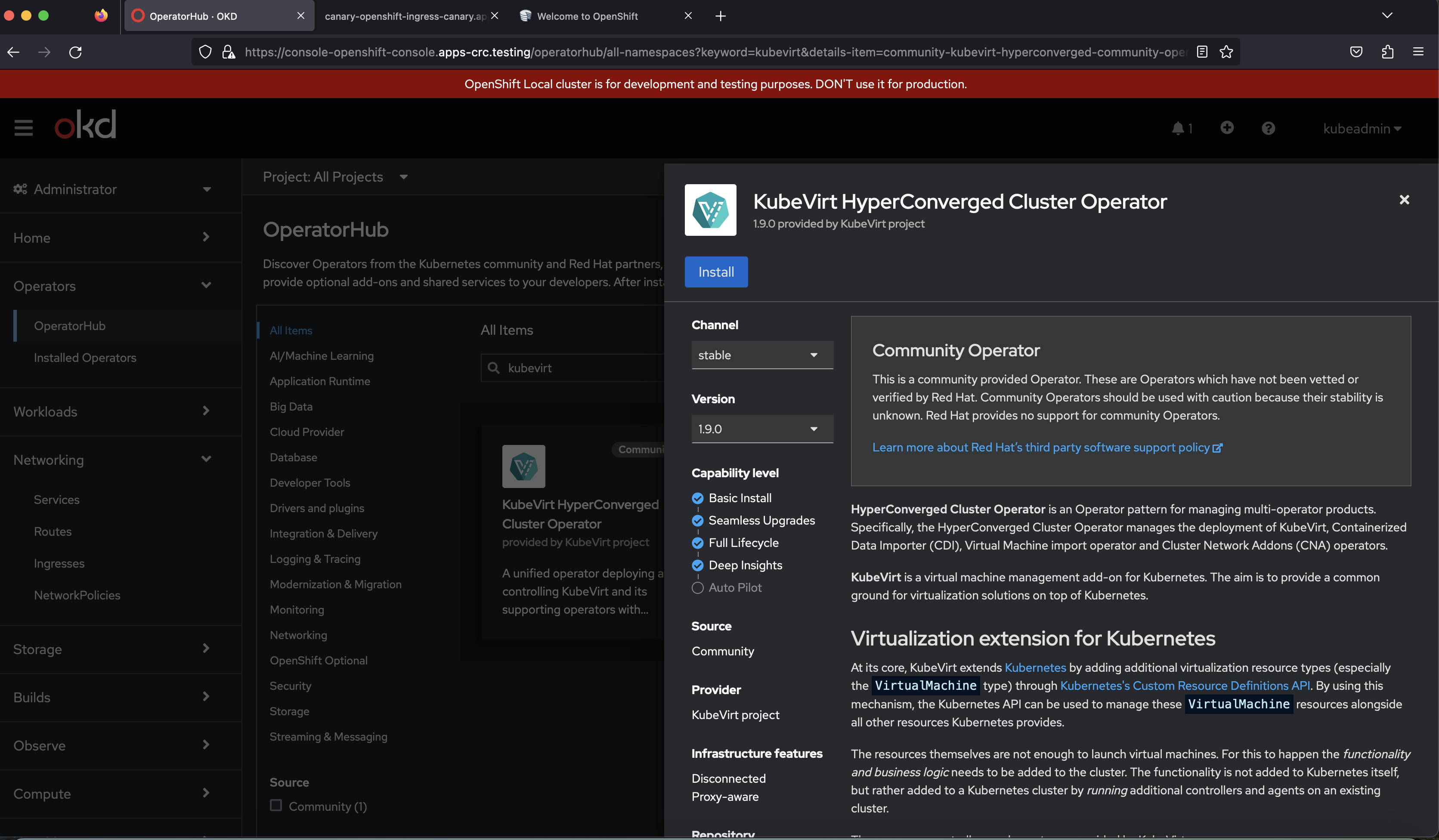Open Firefox extensions puzzle icon
This screenshot has width=1439, height=840.
(1387, 52)
